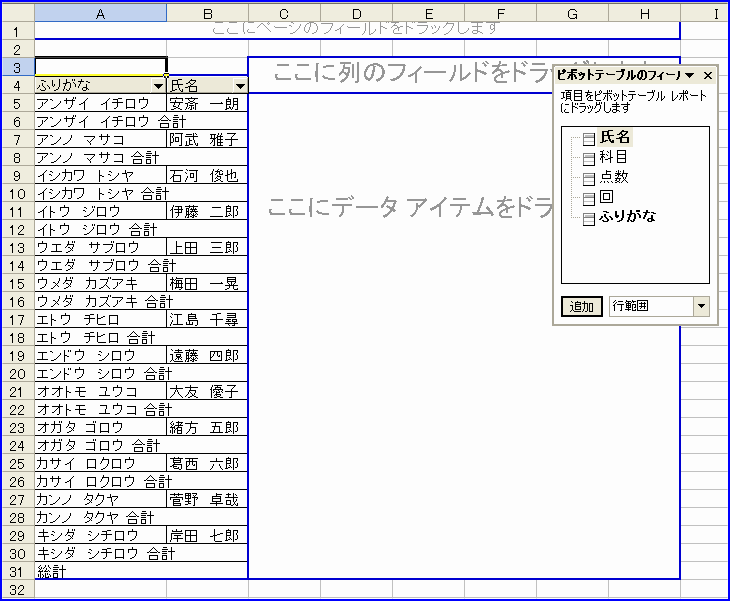Click cell アンノ マサコ
730x601 pixels.
coord(101,140)
